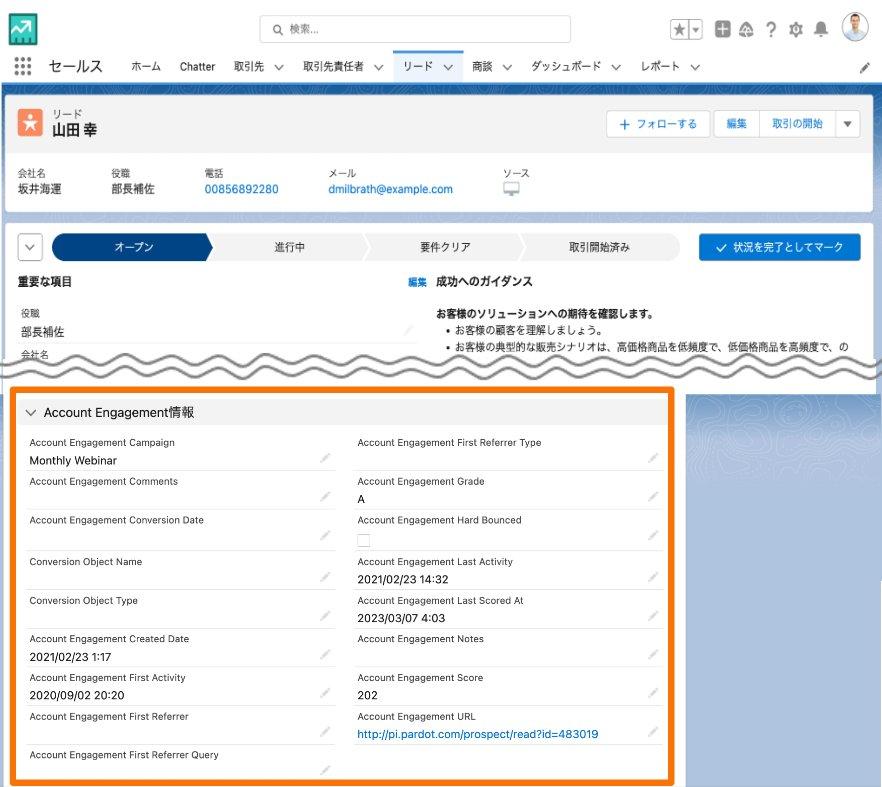
Task: Open the user profile avatar
Action: tap(854, 27)
